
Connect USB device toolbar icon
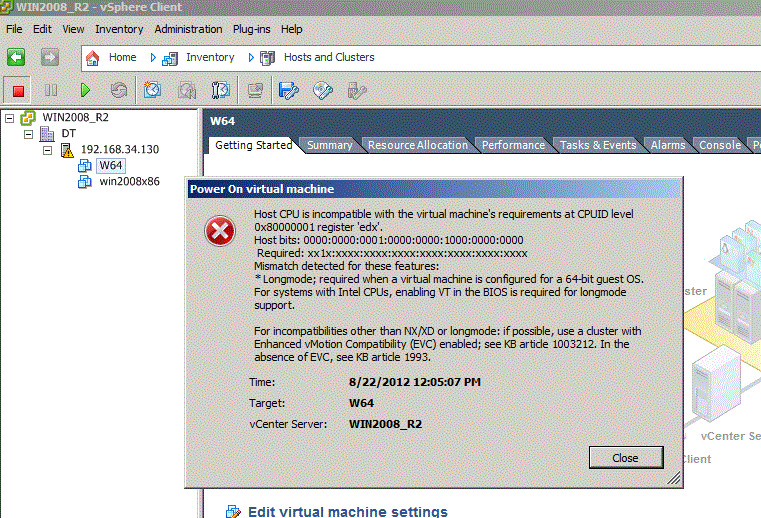(357, 90)
